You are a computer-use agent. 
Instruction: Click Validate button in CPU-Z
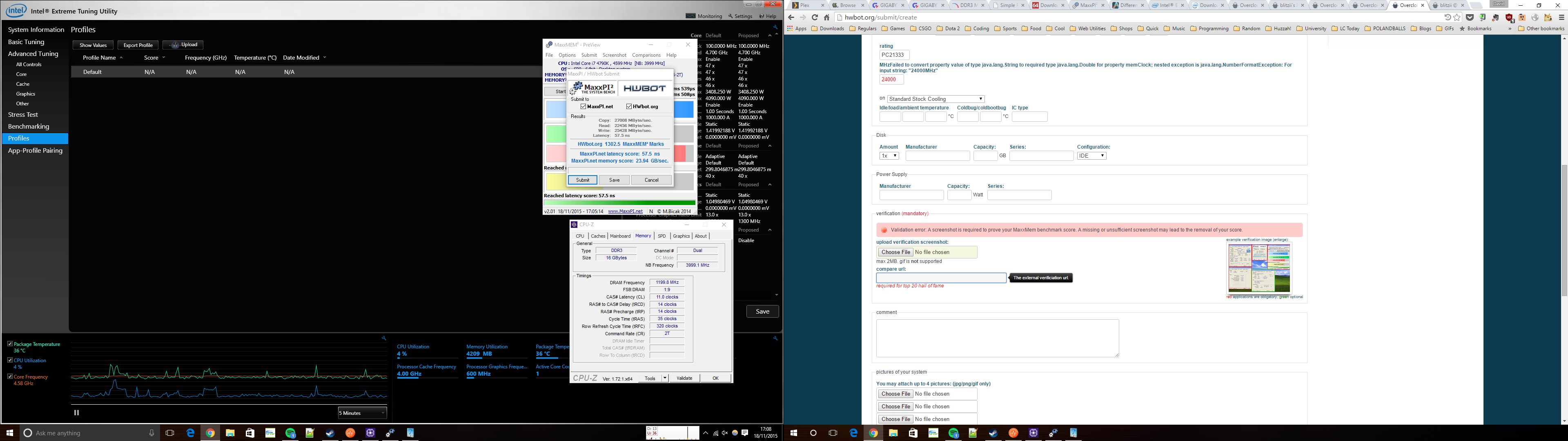pos(684,378)
